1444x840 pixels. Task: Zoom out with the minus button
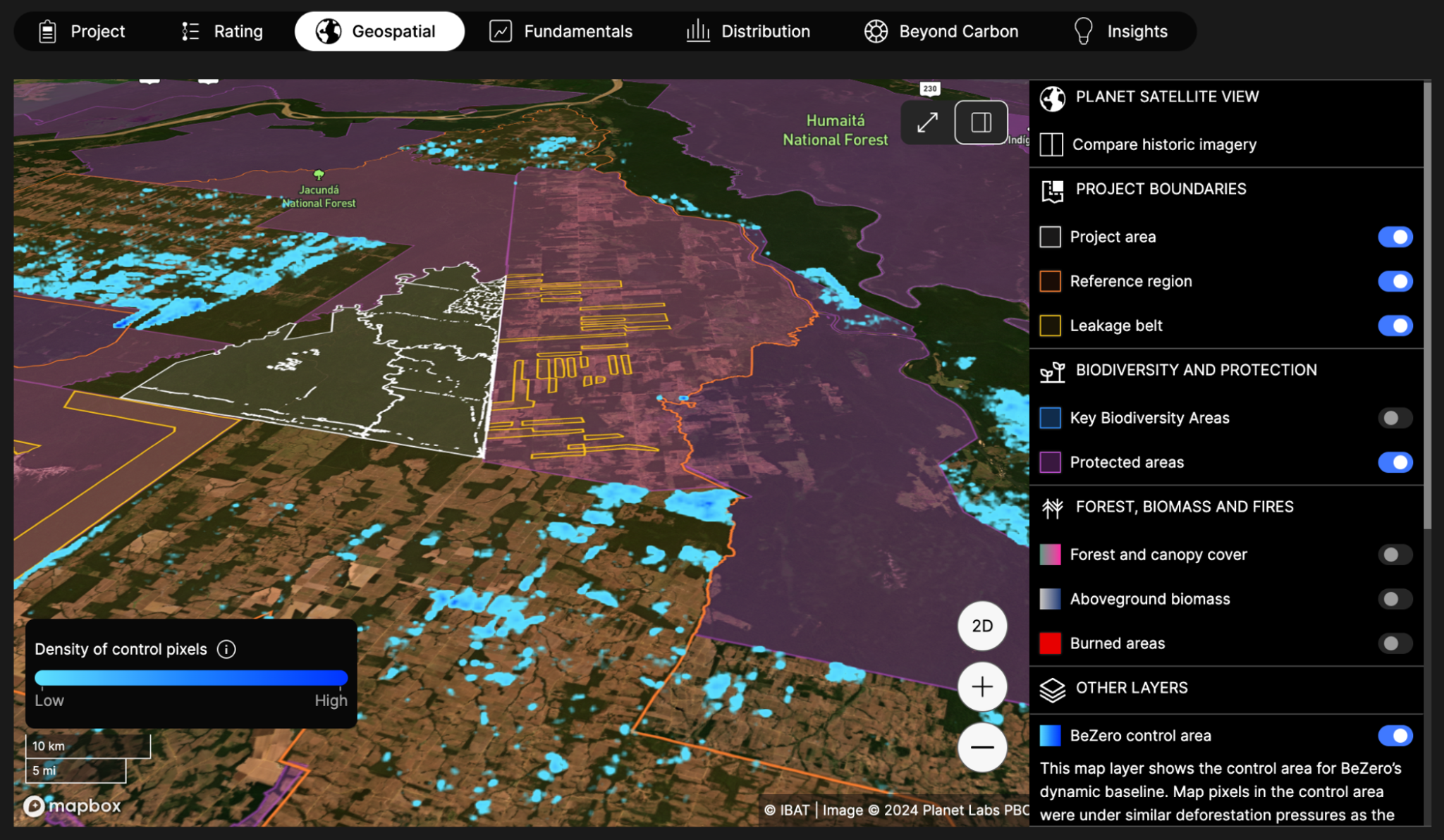click(x=981, y=747)
